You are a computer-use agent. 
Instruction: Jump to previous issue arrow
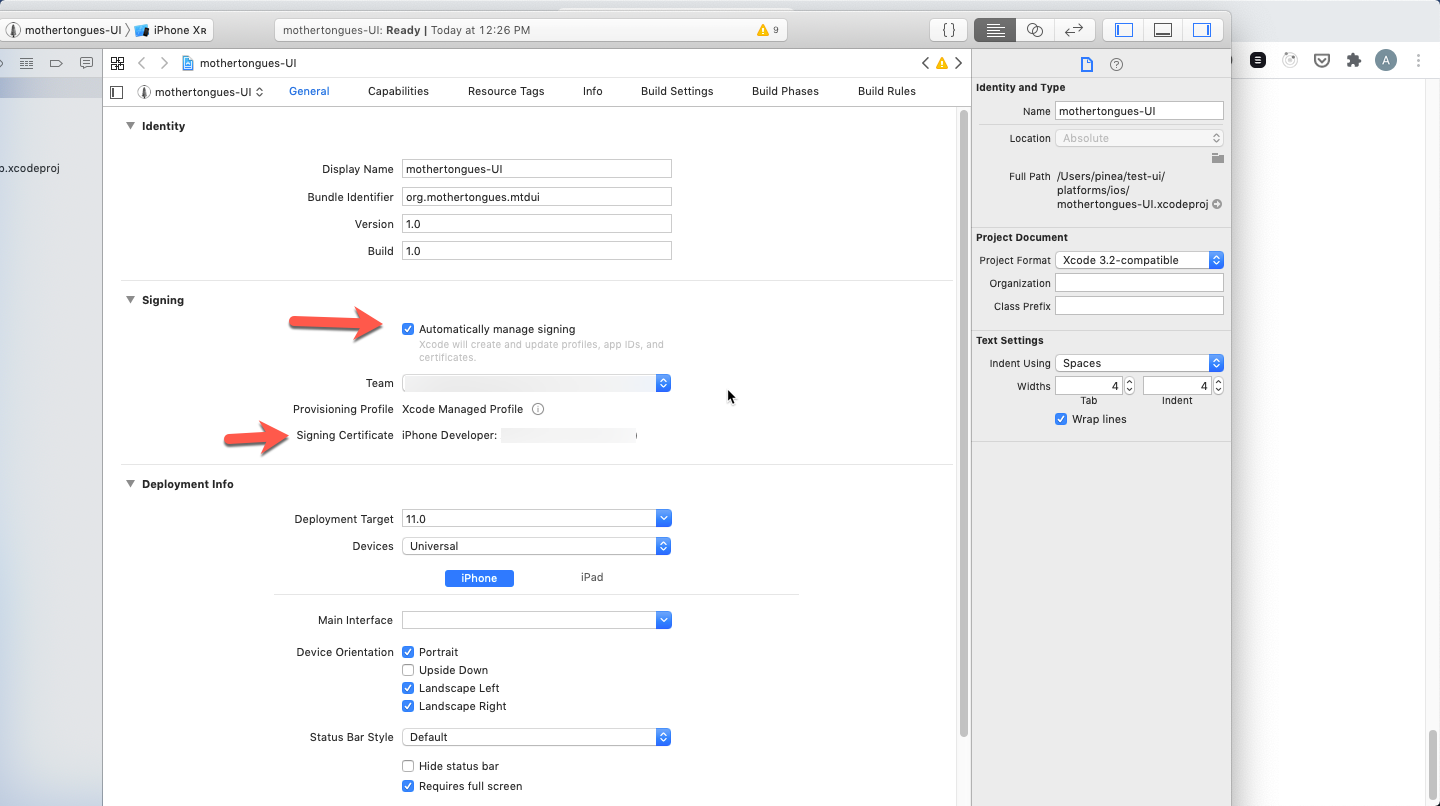coord(925,63)
